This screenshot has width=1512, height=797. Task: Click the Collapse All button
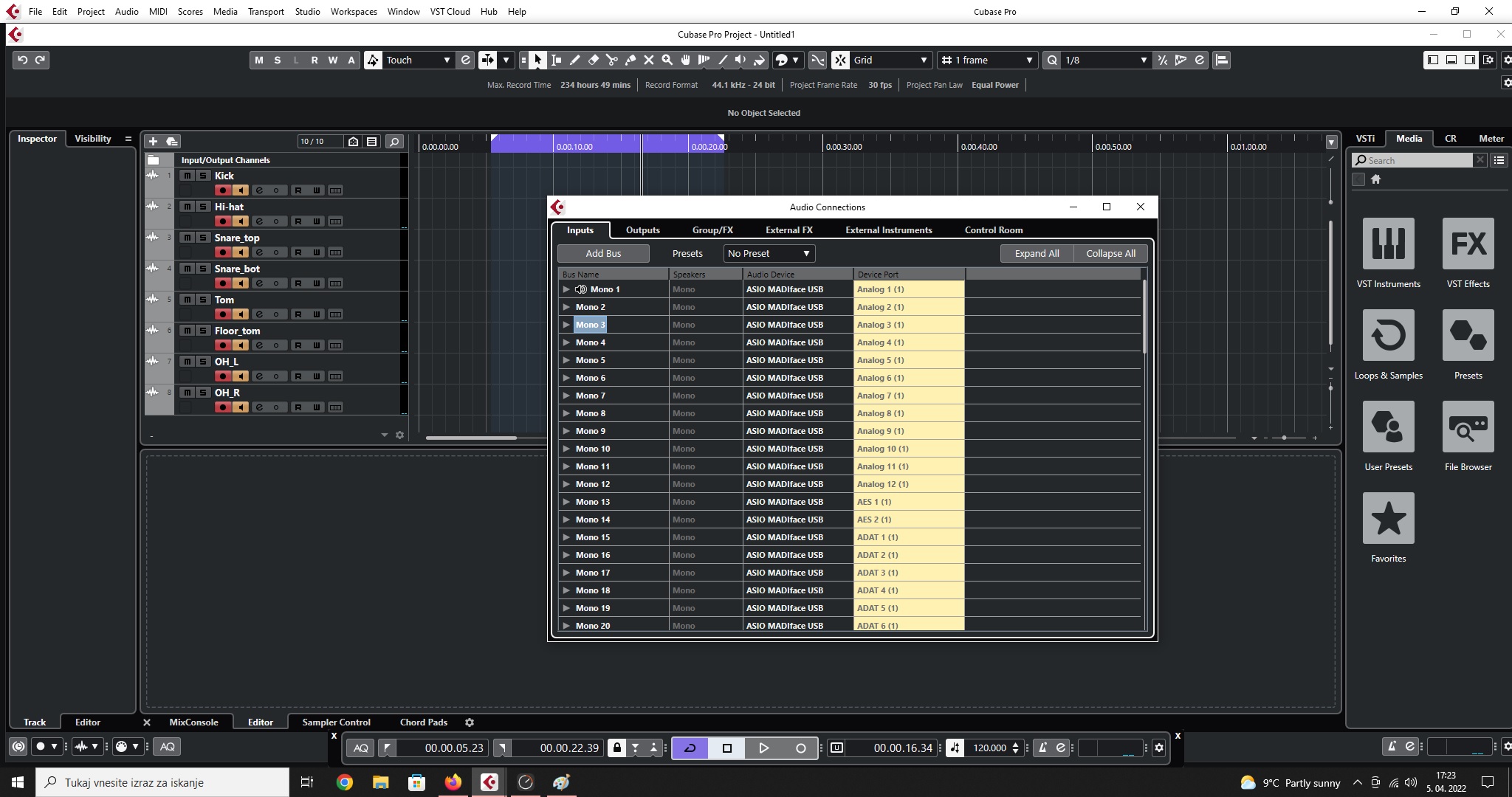[x=1110, y=253]
